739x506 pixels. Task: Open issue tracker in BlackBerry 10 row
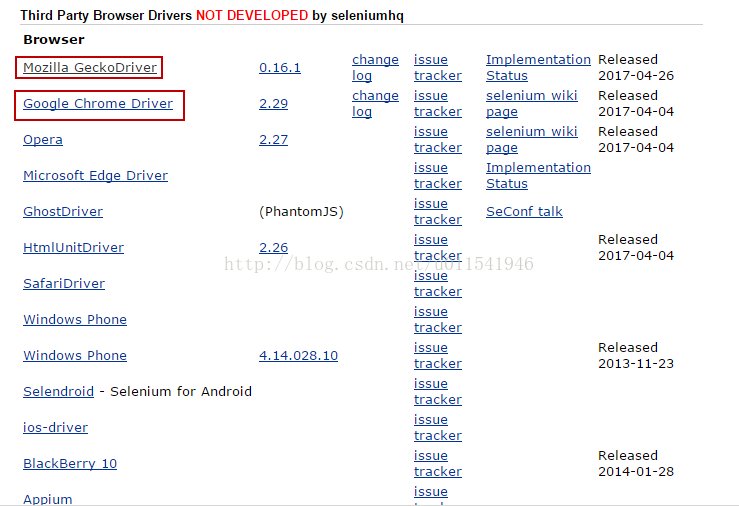438,464
